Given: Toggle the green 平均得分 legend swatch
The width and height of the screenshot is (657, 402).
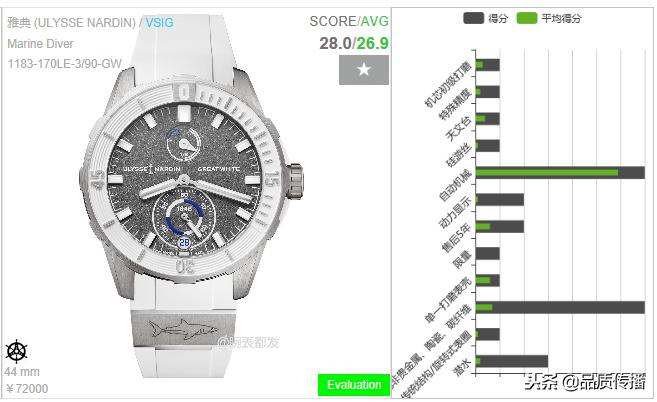Looking at the screenshot, I should coord(527,18).
